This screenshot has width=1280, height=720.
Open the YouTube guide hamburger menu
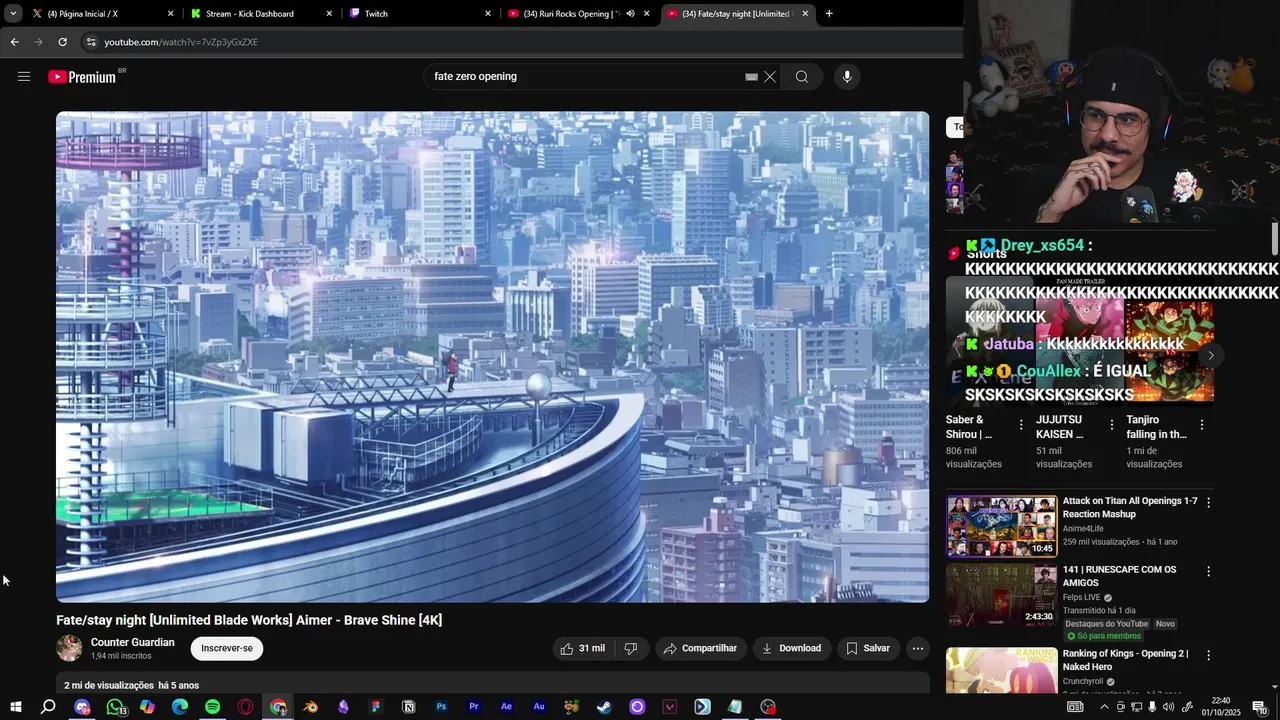coord(24,77)
